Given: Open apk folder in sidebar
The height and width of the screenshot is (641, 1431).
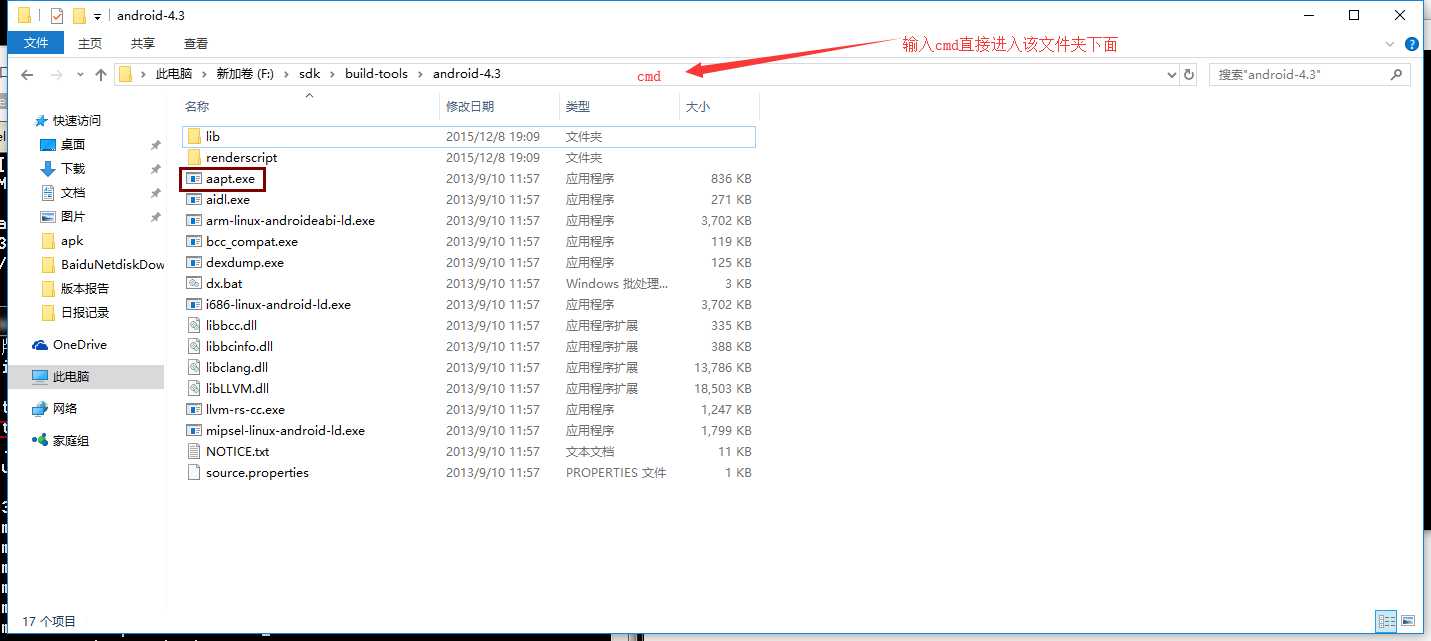Looking at the screenshot, I should coord(72,240).
